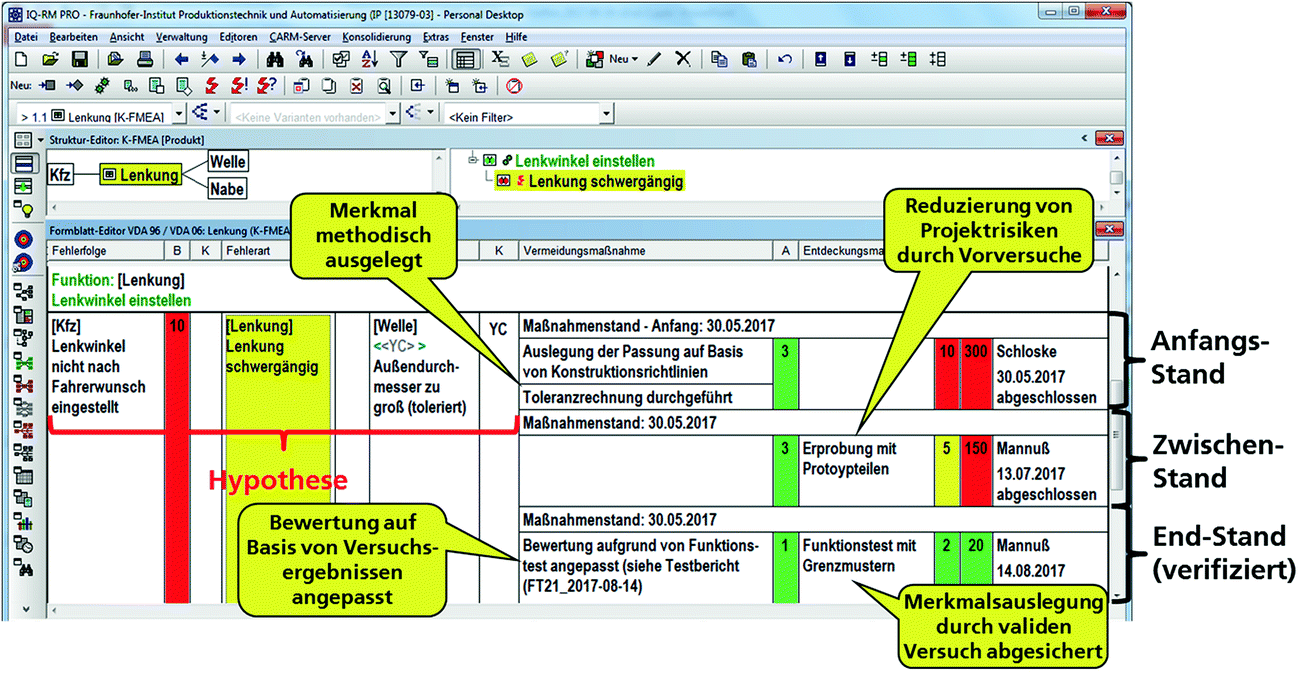Screen dimensions: 1299x673
Task: Click the red prohibition circle icon
Action: pos(514,85)
